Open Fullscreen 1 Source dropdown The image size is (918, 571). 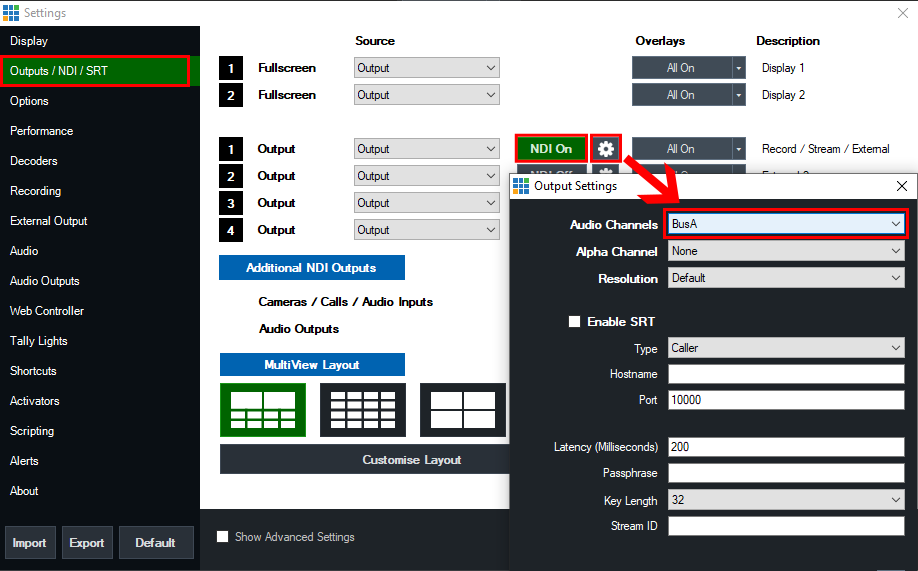[426, 68]
